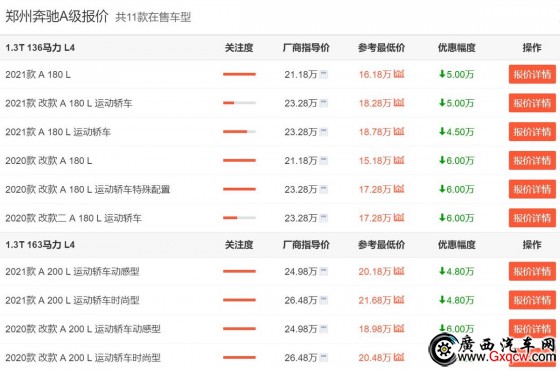Open 报价详情 for 2021款 A 200 L 运动轿车动感型

pyautogui.click(x=532, y=271)
